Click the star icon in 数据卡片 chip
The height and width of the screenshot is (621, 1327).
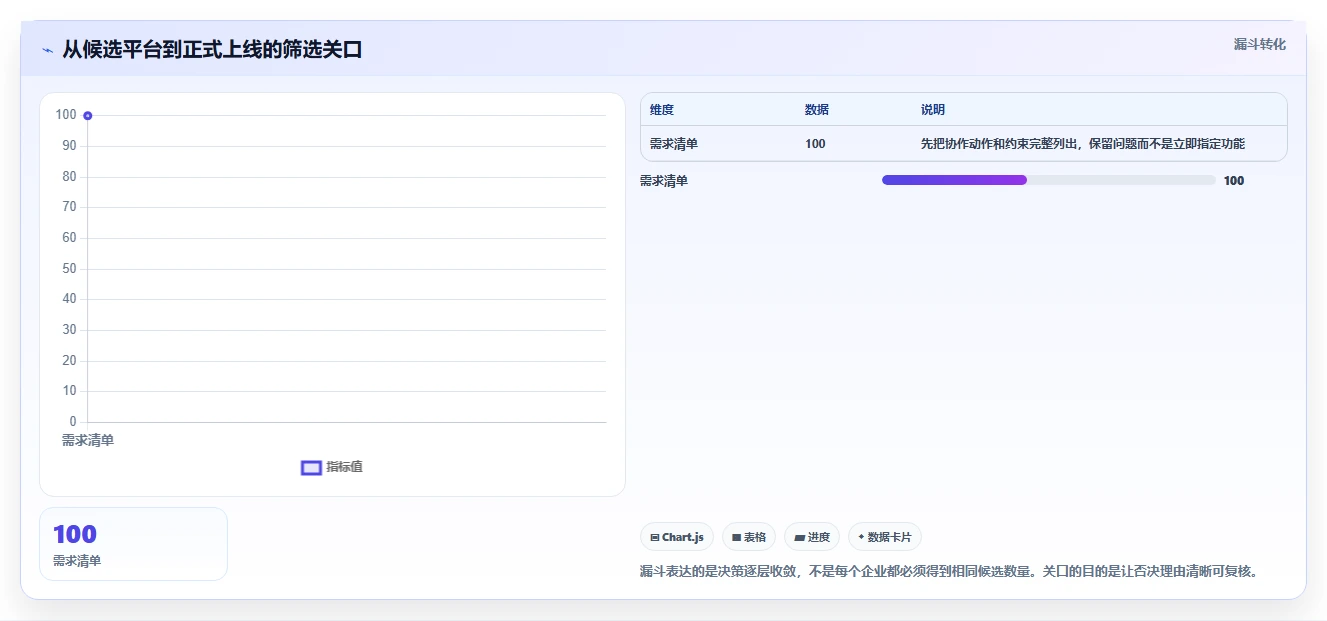click(x=861, y=537)
